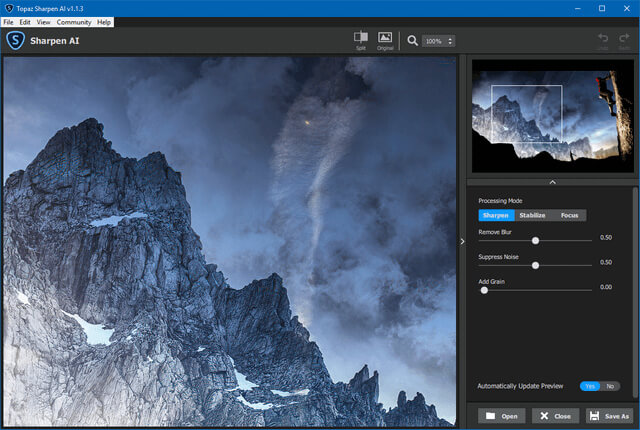640x430 pixels.
Task: Open the File menu
Action: 9,22
